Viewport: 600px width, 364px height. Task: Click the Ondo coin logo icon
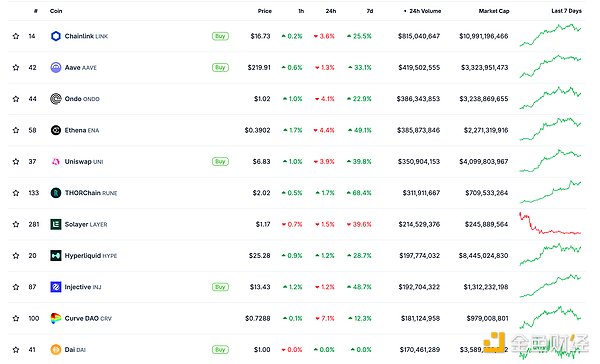pyautogui.click(x=56, y=99)
